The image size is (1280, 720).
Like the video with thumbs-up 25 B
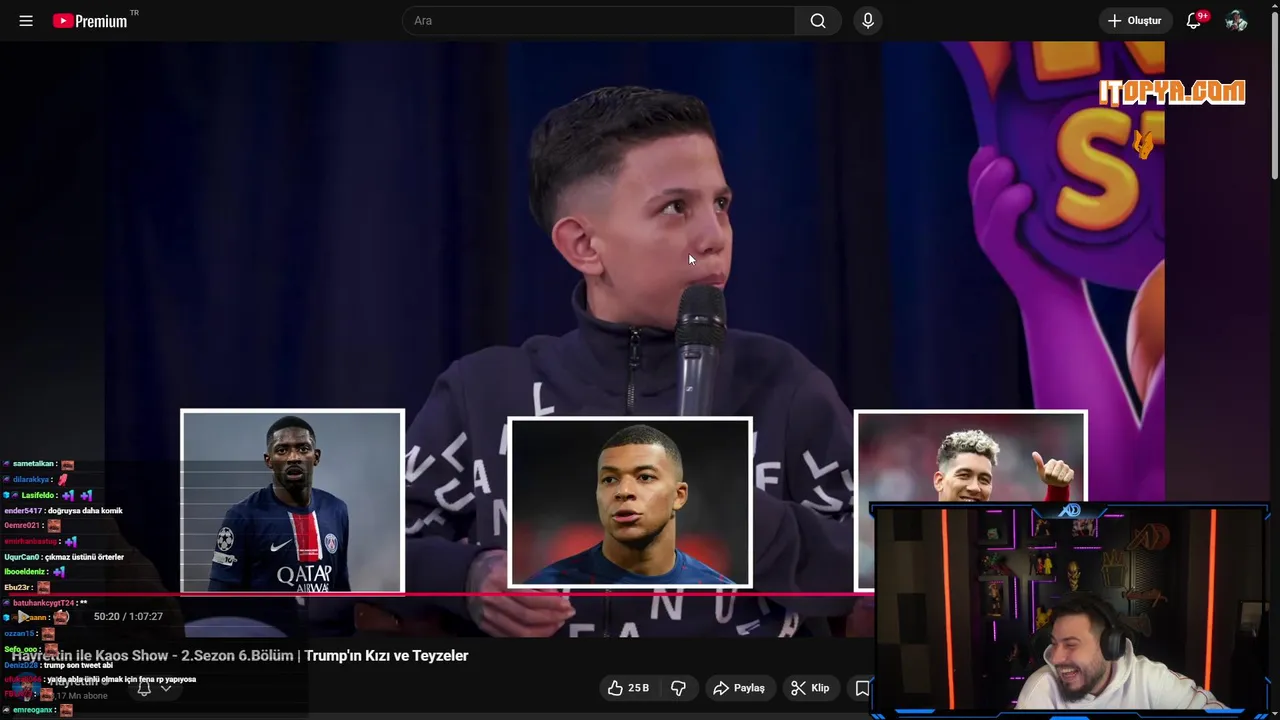tap(629, 688)
